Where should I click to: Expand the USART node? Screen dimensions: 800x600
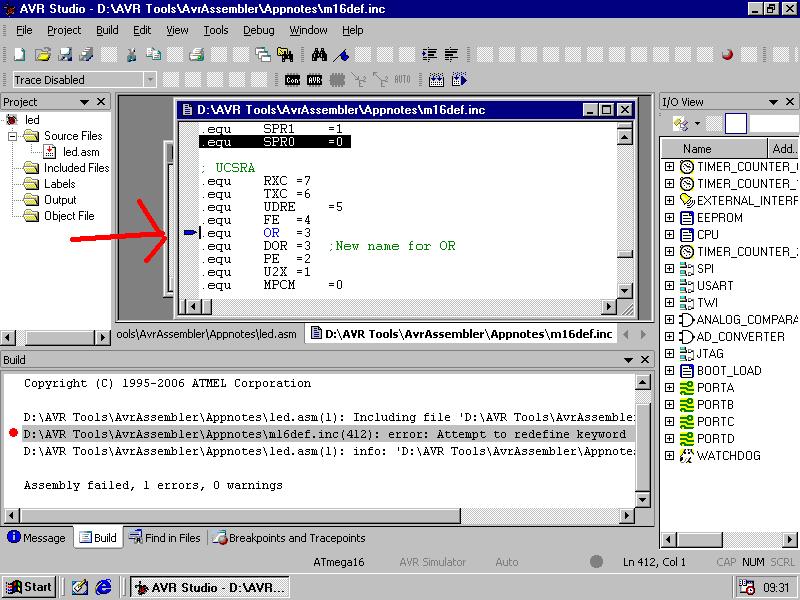pos(669,286)
